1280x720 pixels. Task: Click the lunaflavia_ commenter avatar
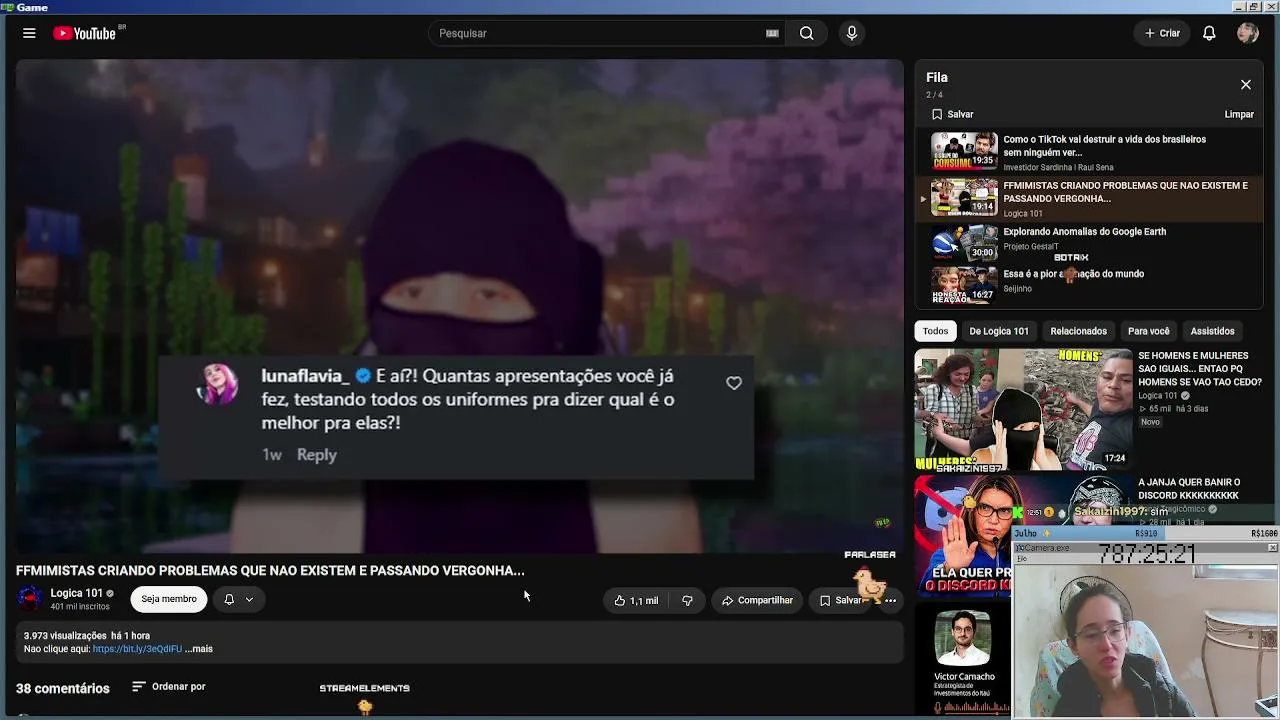218,385
